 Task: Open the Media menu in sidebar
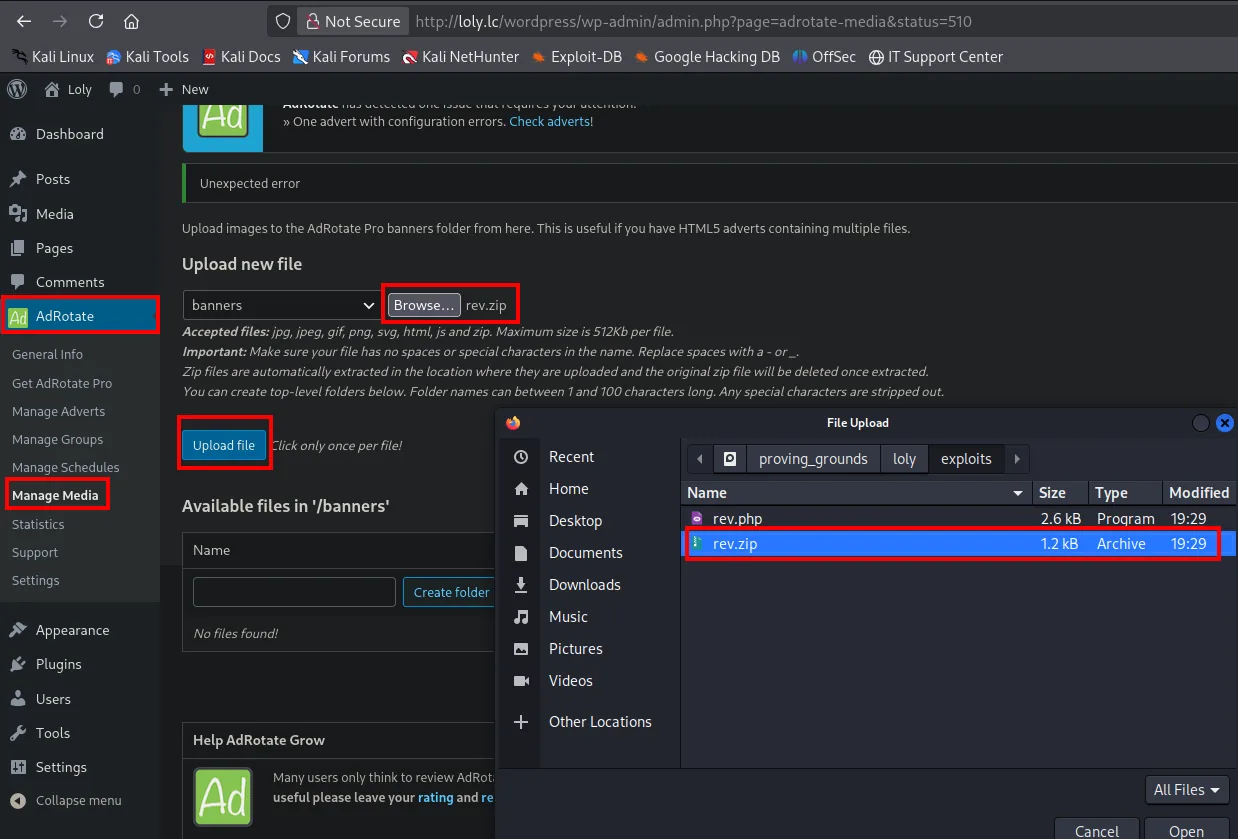pos(80,213)
